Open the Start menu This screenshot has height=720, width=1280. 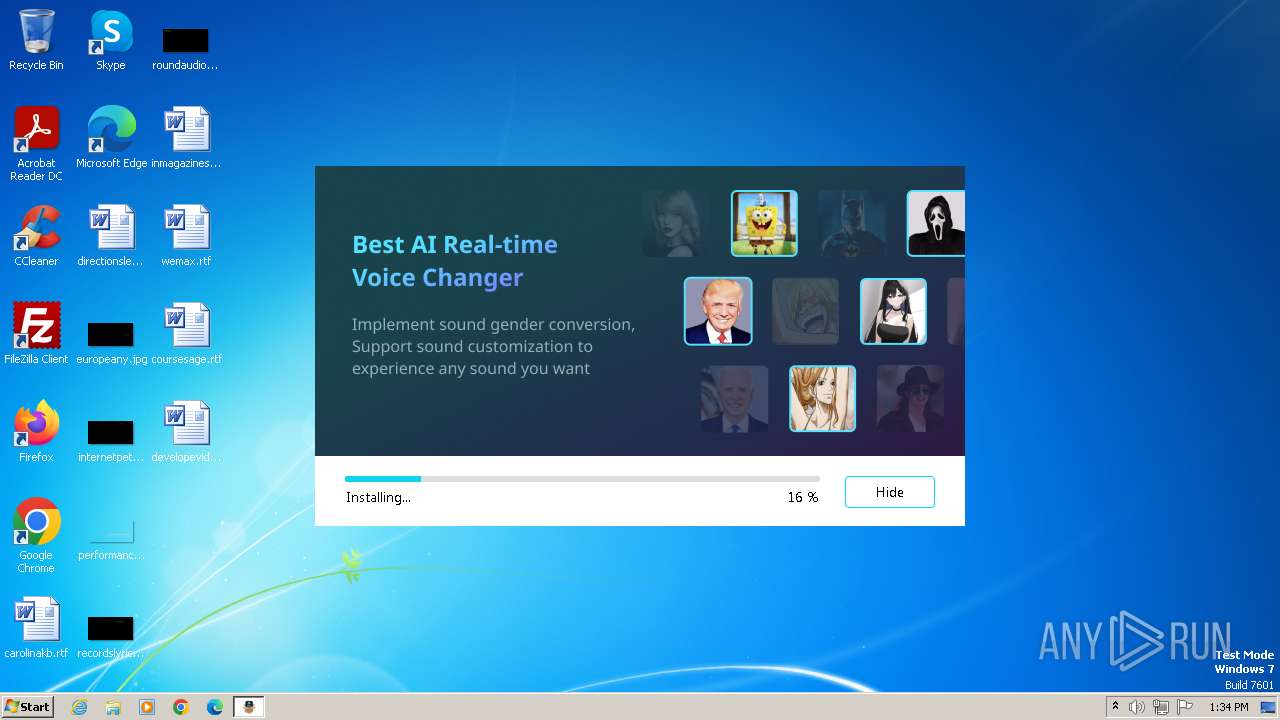(x=27, y=706)
